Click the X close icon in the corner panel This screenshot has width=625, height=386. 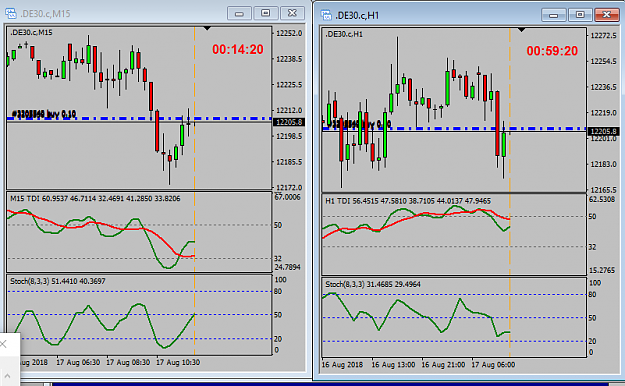(3, 344)
